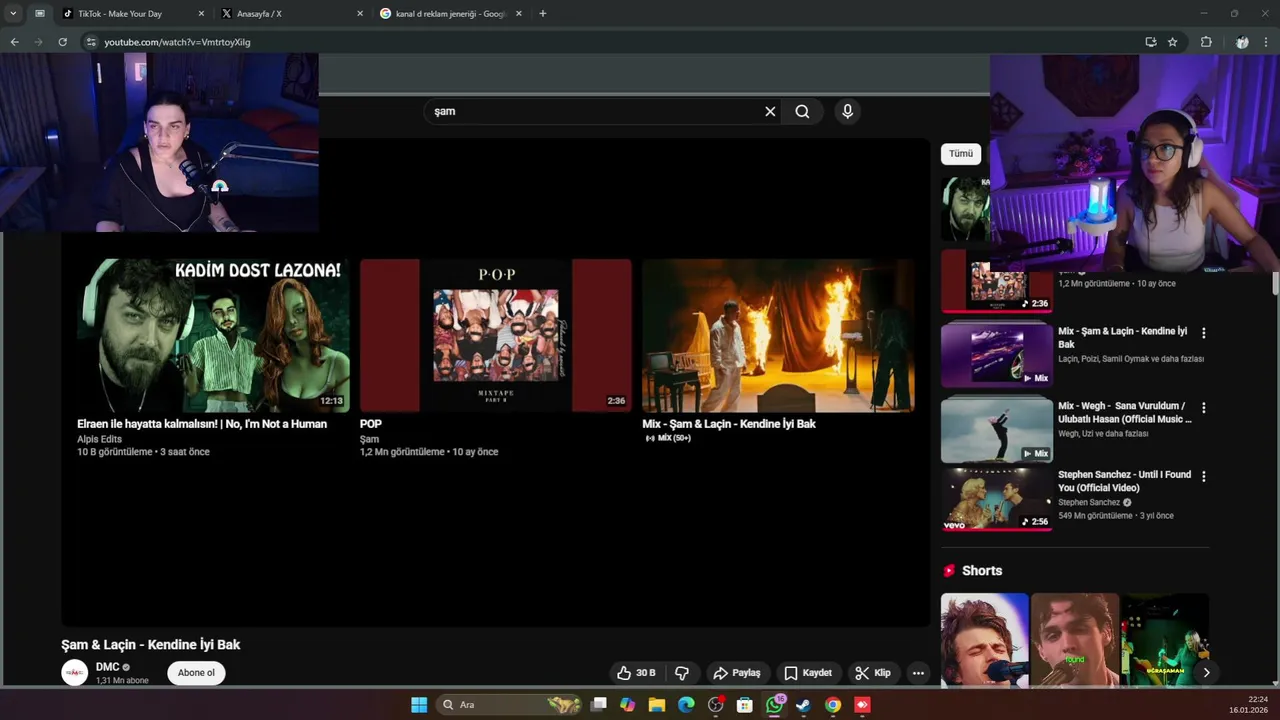Click the Windows taskbar Ara search box
This screenshot has height=720, width=1280.
pos(510,705)
